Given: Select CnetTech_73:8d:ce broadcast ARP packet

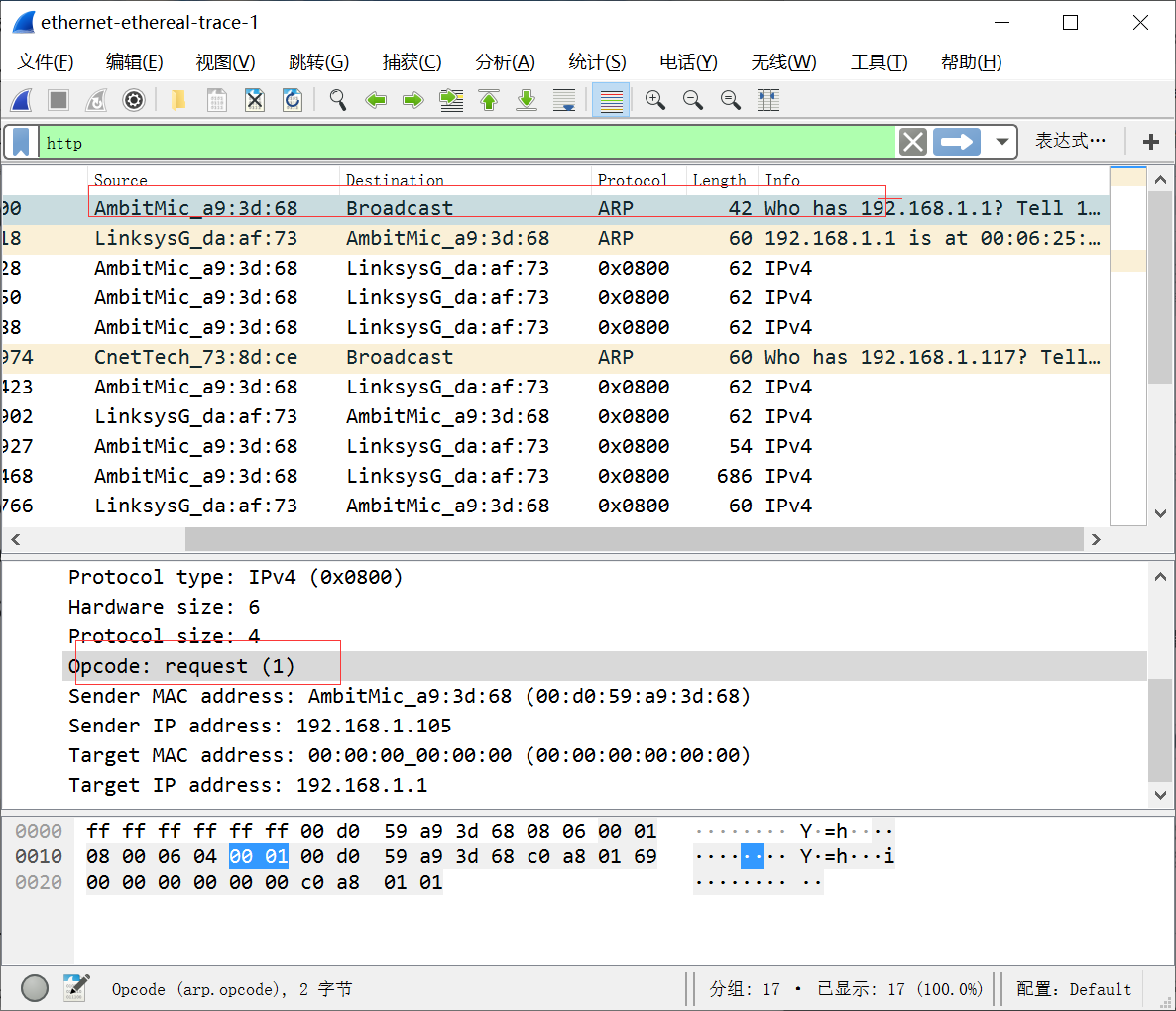Looking at the screenshot, I should 555,358.
